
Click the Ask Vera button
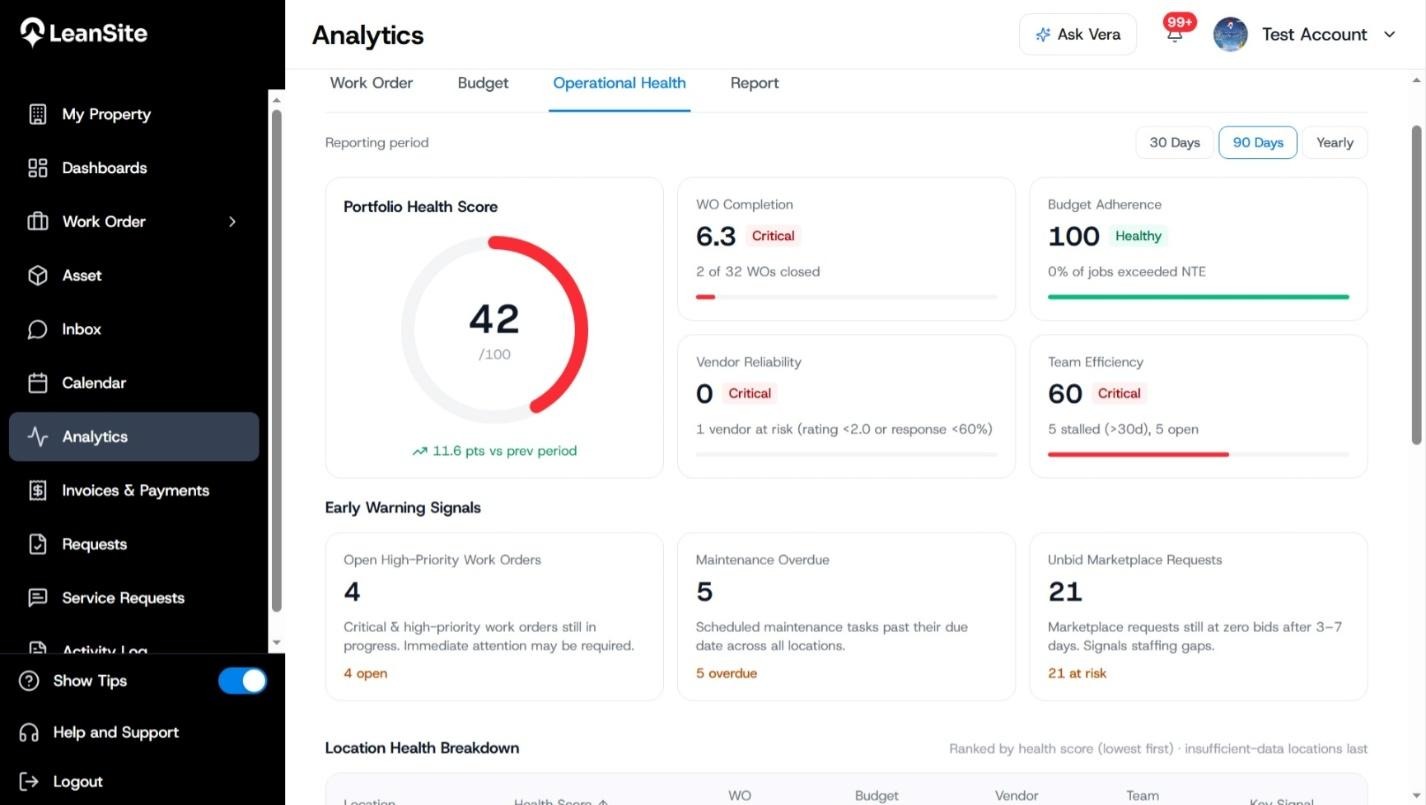point(1077,34)
